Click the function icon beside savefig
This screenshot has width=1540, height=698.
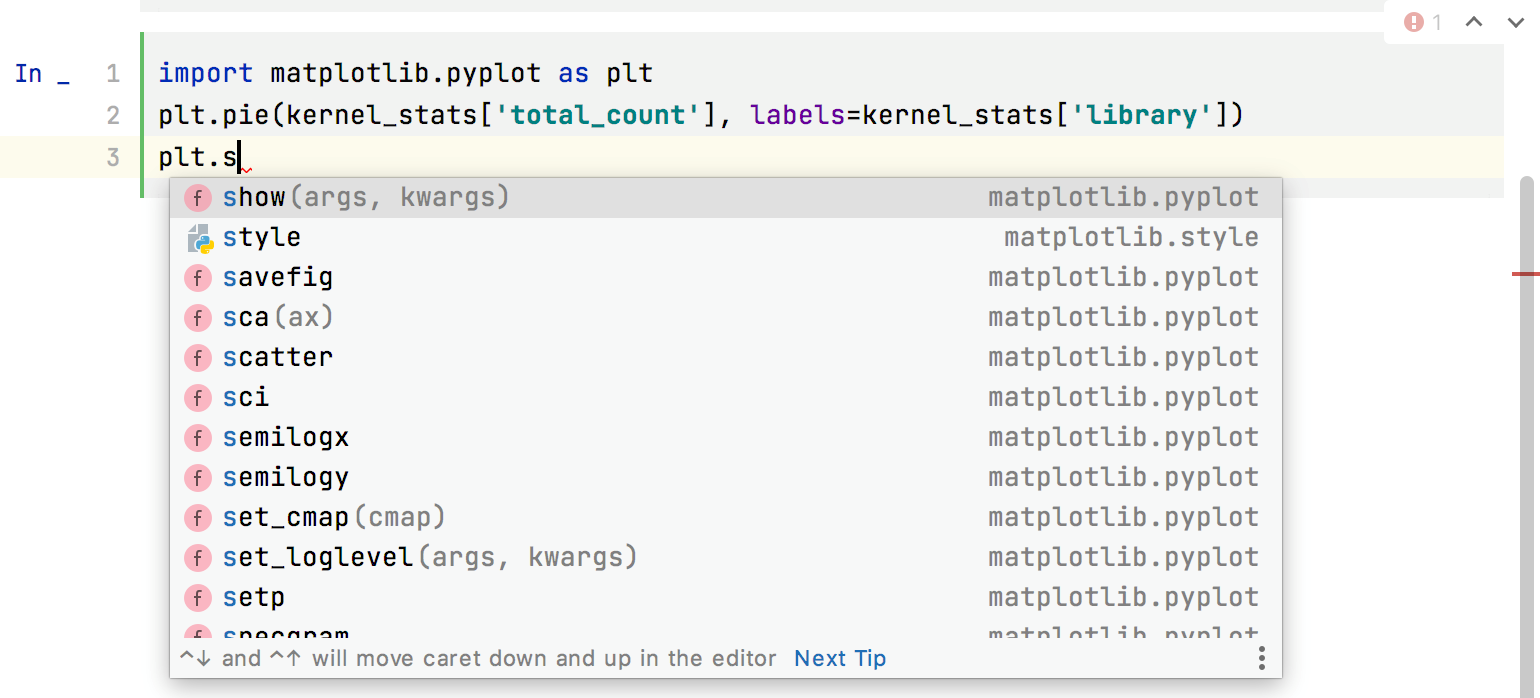coord(198,277)
